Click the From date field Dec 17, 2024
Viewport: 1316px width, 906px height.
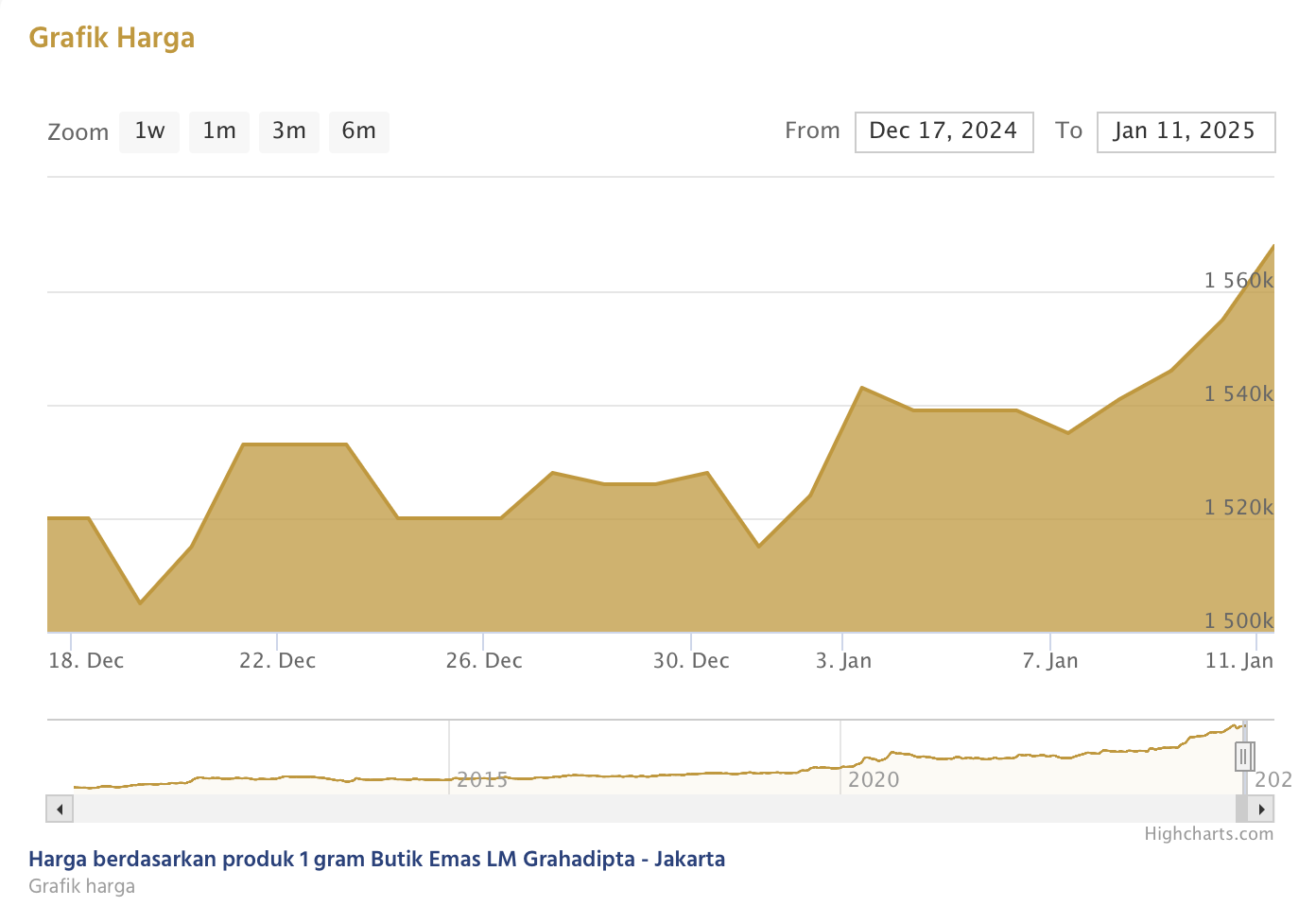pyautogui.click(x=944, y=131)
